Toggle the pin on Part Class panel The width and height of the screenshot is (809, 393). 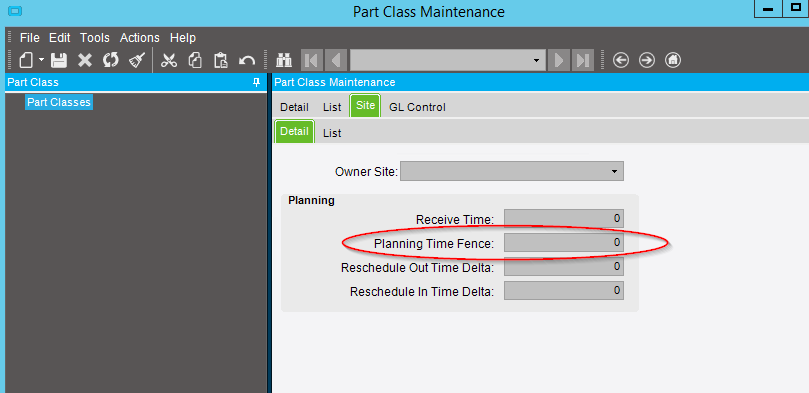(256, 83)
